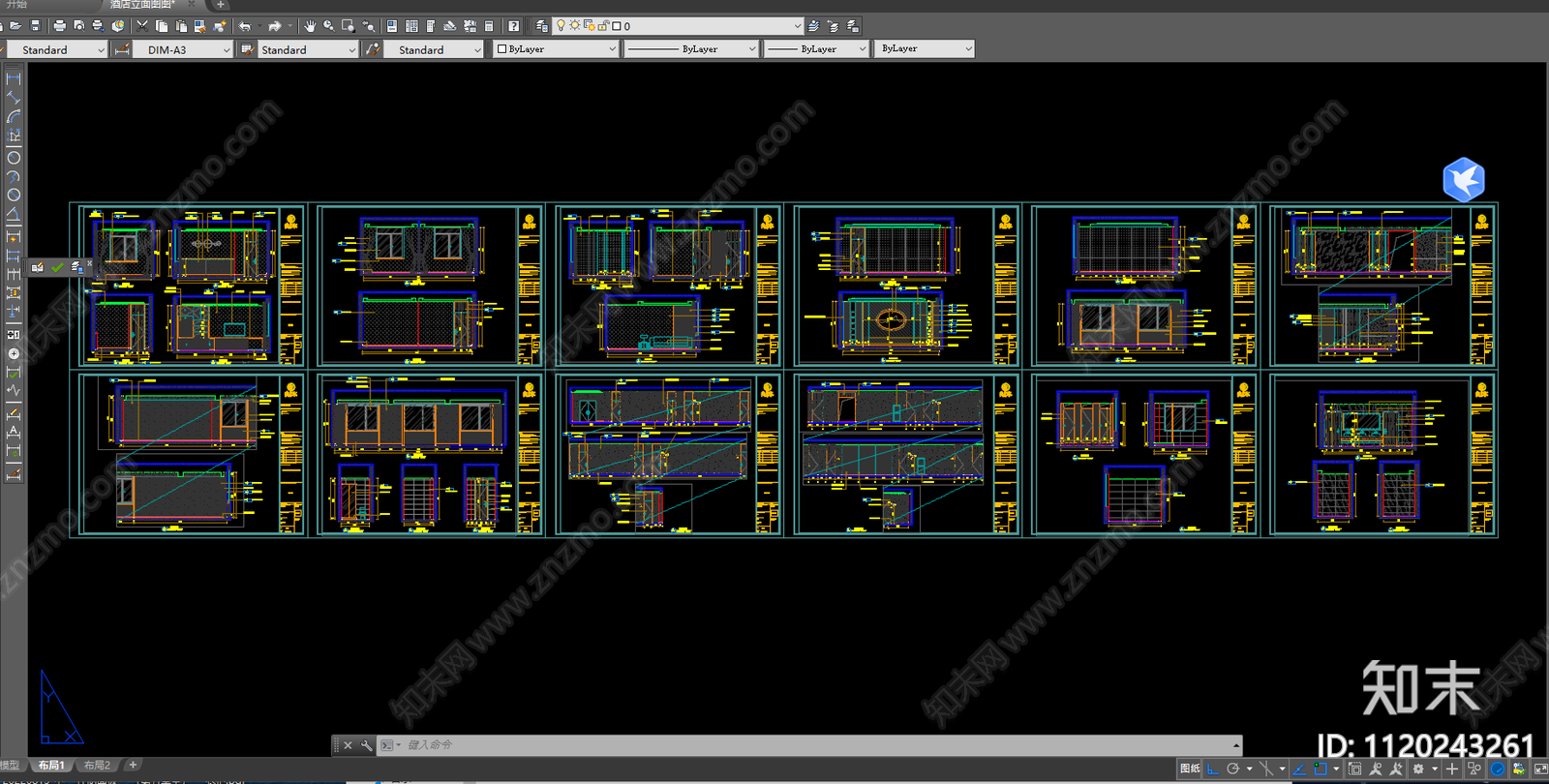Save the drawing with the floppy disk icon
The height and width of the screenshot is (784, 1549).
36,26
